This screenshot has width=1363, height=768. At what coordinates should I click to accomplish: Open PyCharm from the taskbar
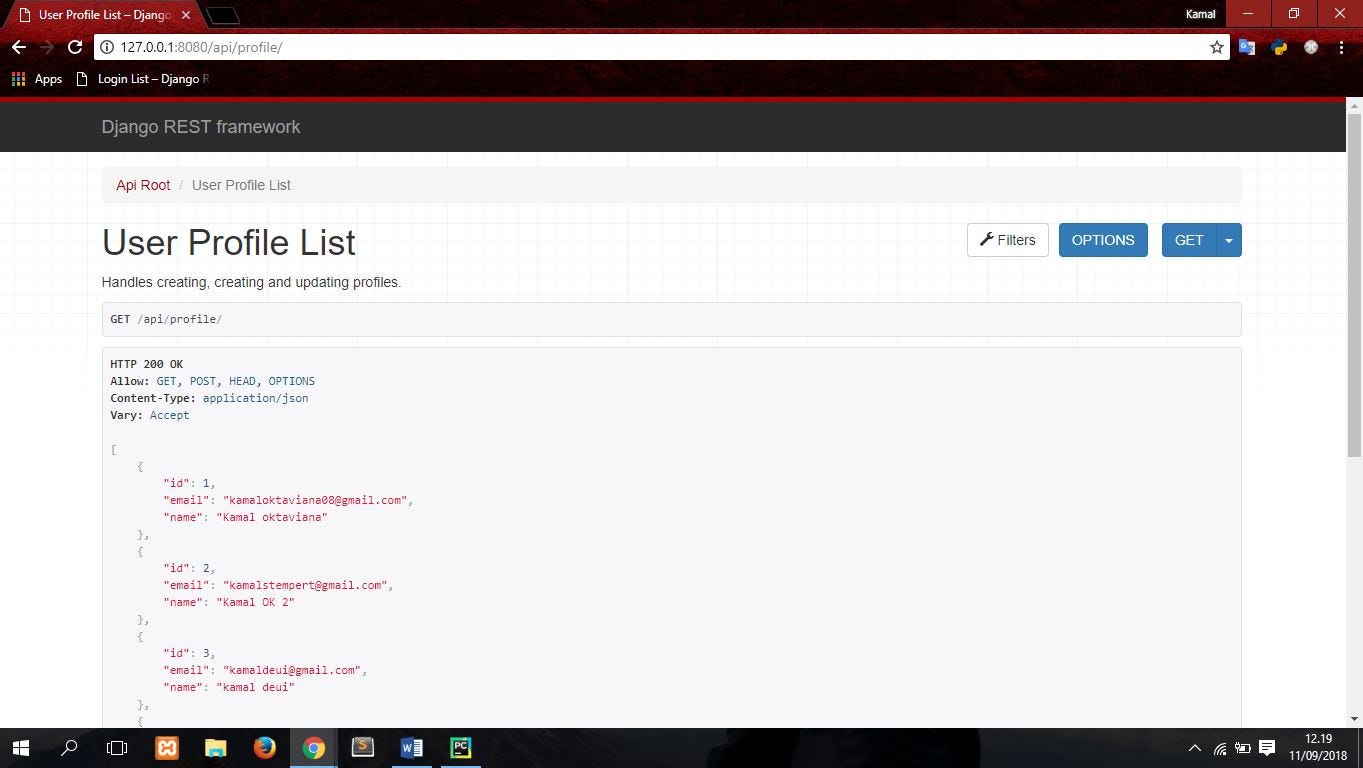[x=461, y=748]
